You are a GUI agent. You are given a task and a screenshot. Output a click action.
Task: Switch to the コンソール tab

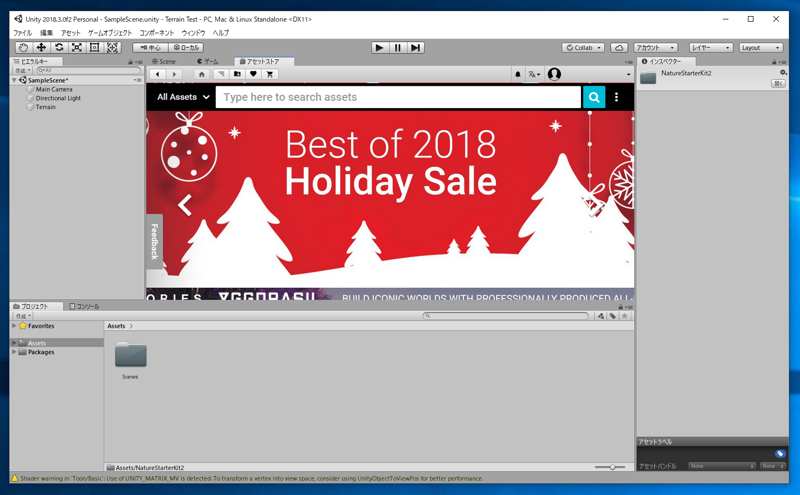(85, 306)
